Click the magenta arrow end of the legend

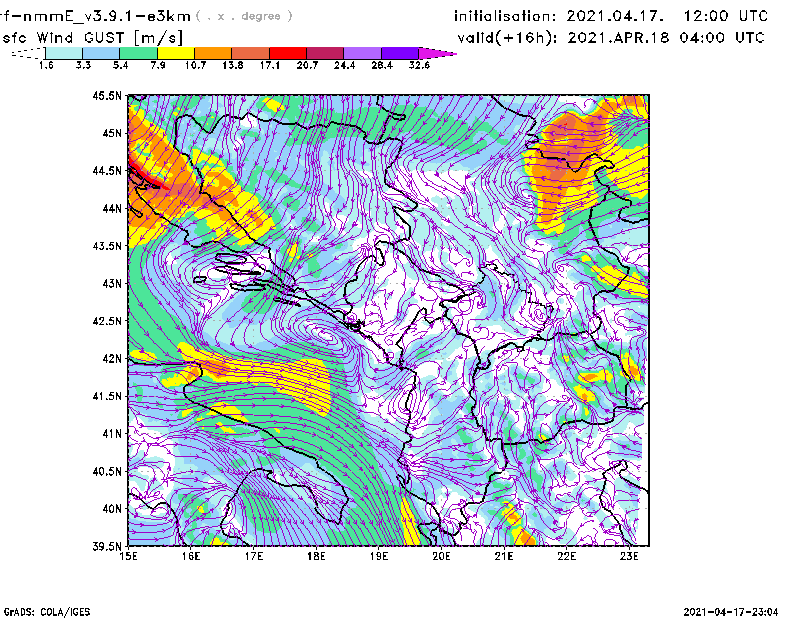[x=437, y=53]
